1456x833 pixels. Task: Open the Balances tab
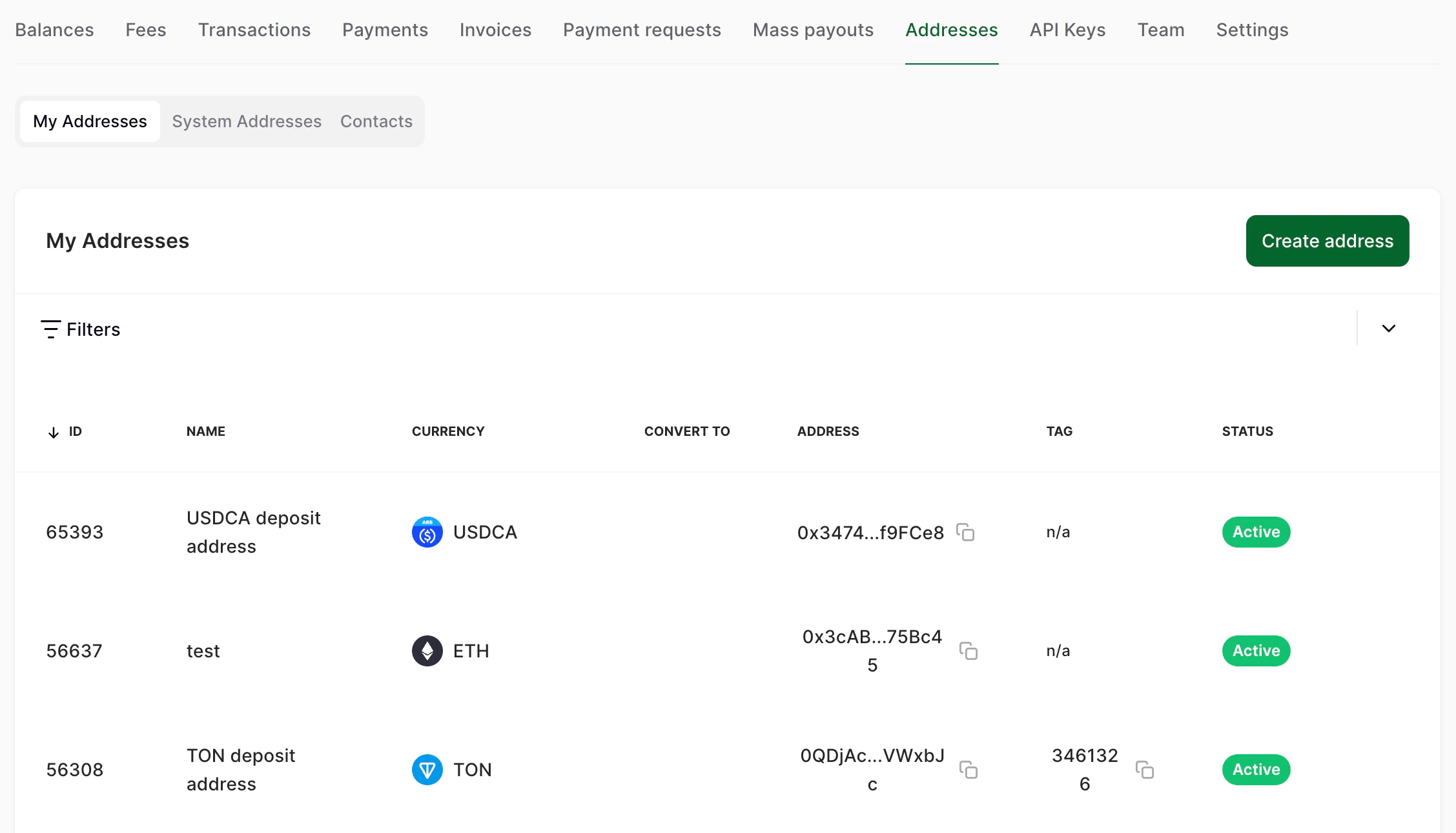click(x=54, y=30)
